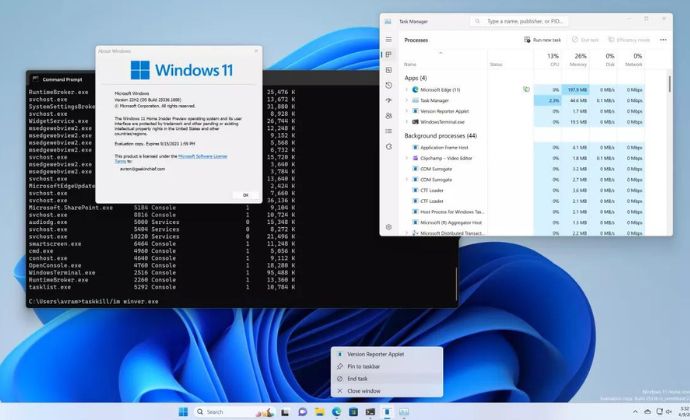Sort processes by Status column header
The image size is (690, 420).
(510, 59)
